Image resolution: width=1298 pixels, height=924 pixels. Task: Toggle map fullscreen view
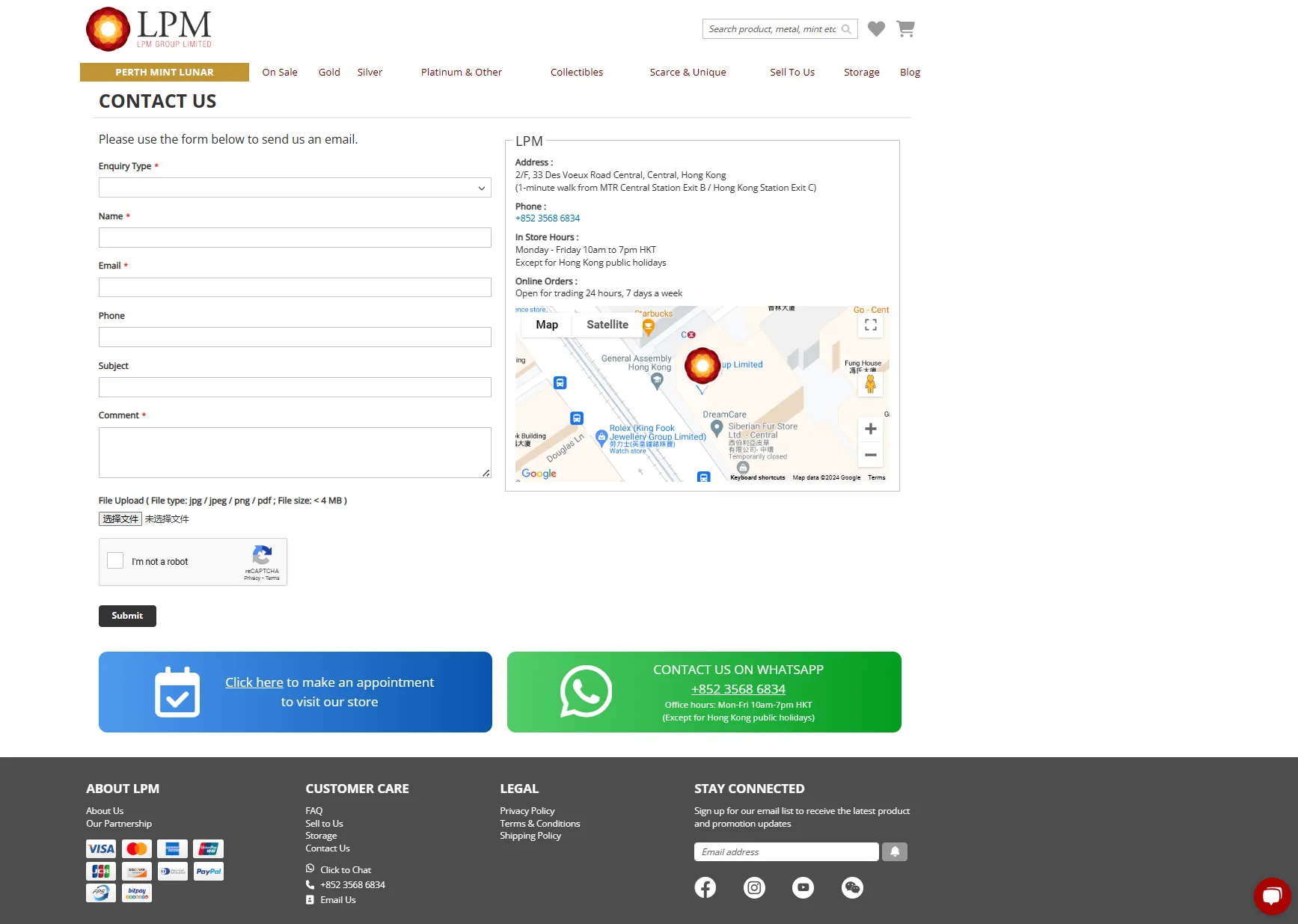[871, 325]
